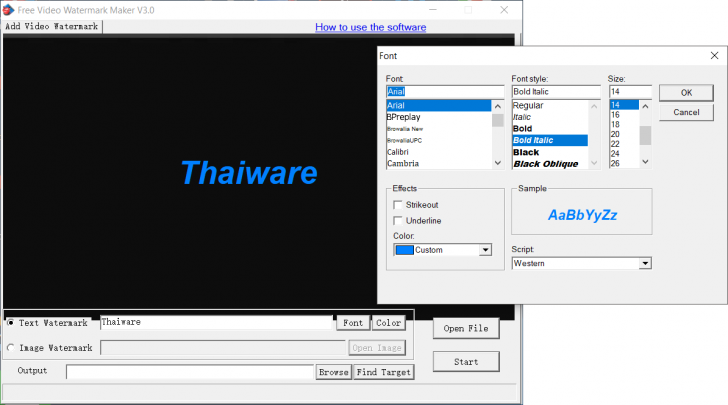Select Cambria in the font list

pos(439,163)
